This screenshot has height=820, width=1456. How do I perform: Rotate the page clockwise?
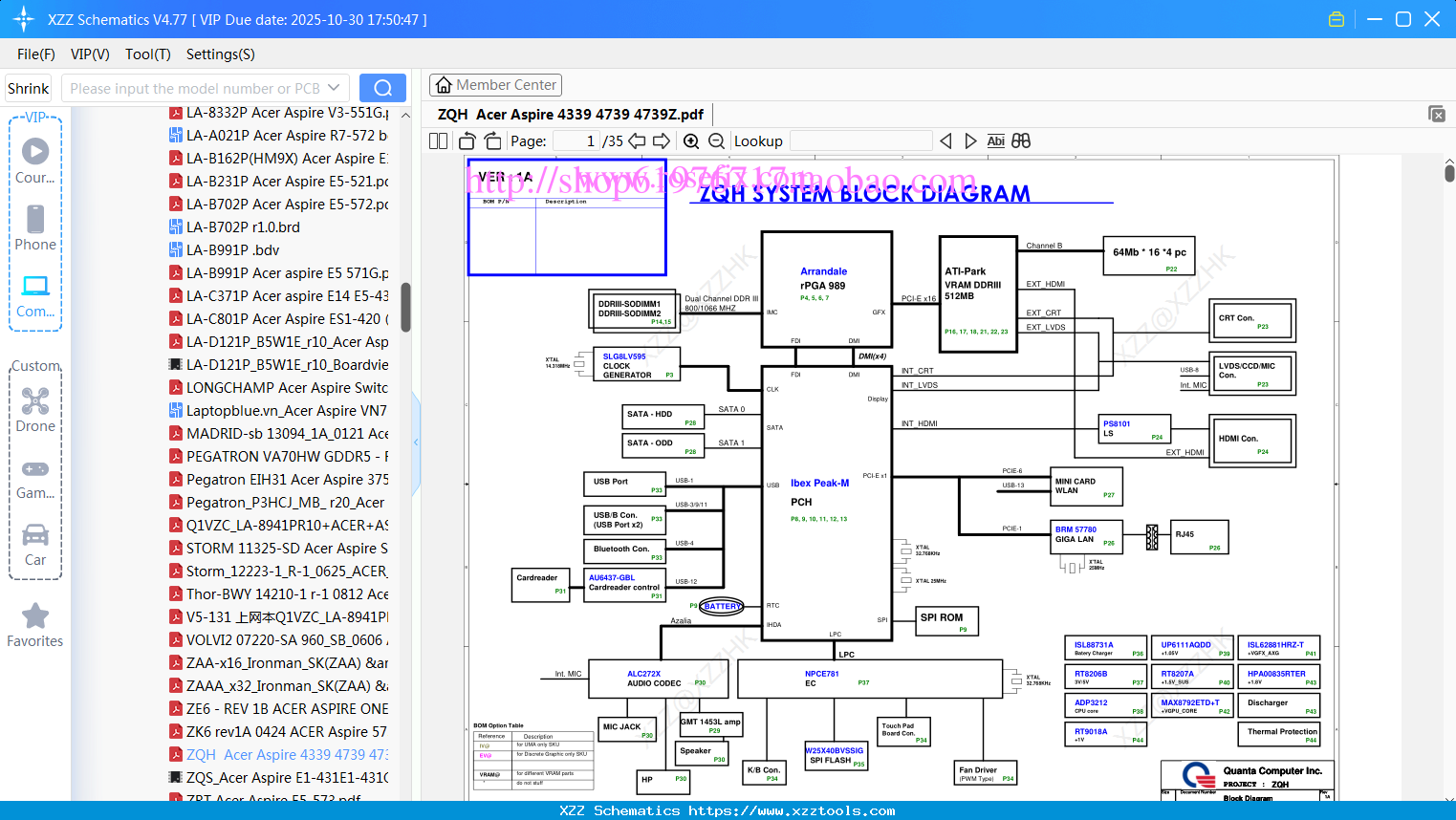[x=492, y=140]
